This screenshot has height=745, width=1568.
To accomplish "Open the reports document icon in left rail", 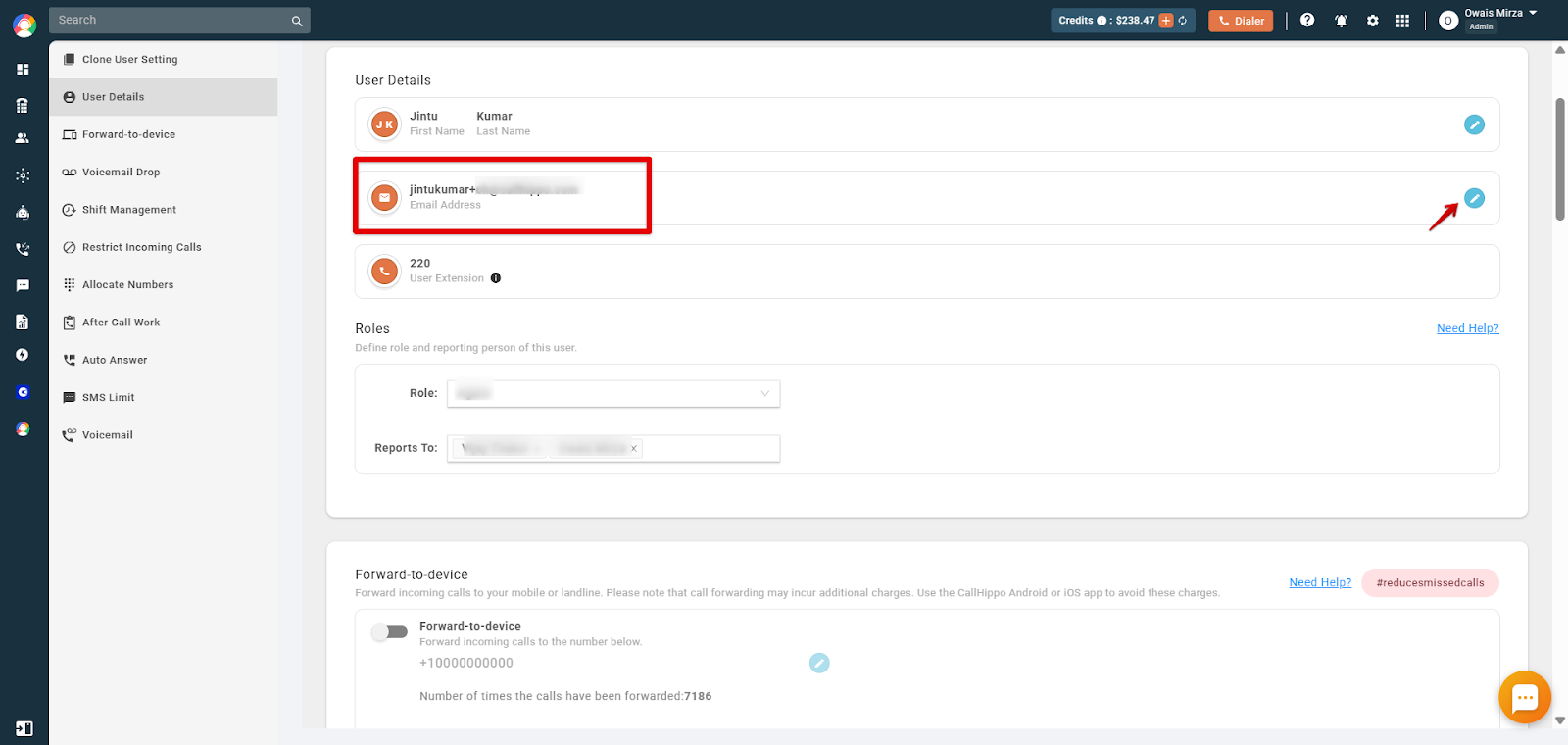I will 23,322.
